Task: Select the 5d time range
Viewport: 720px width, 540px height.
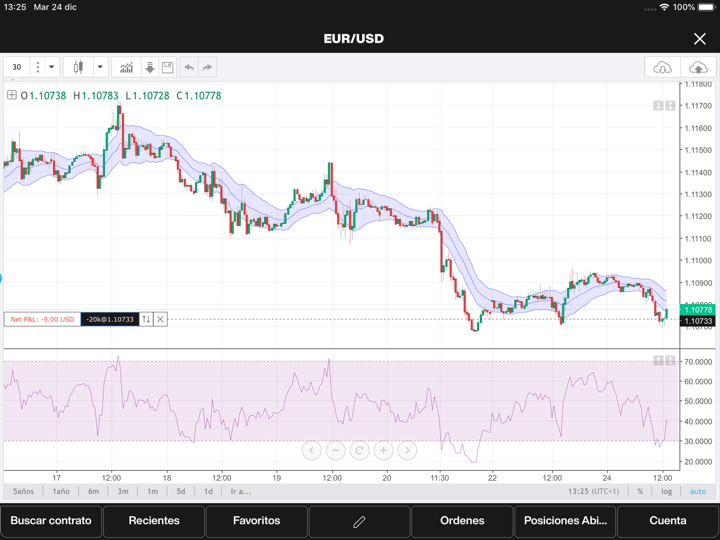Action: coord(181,491)
